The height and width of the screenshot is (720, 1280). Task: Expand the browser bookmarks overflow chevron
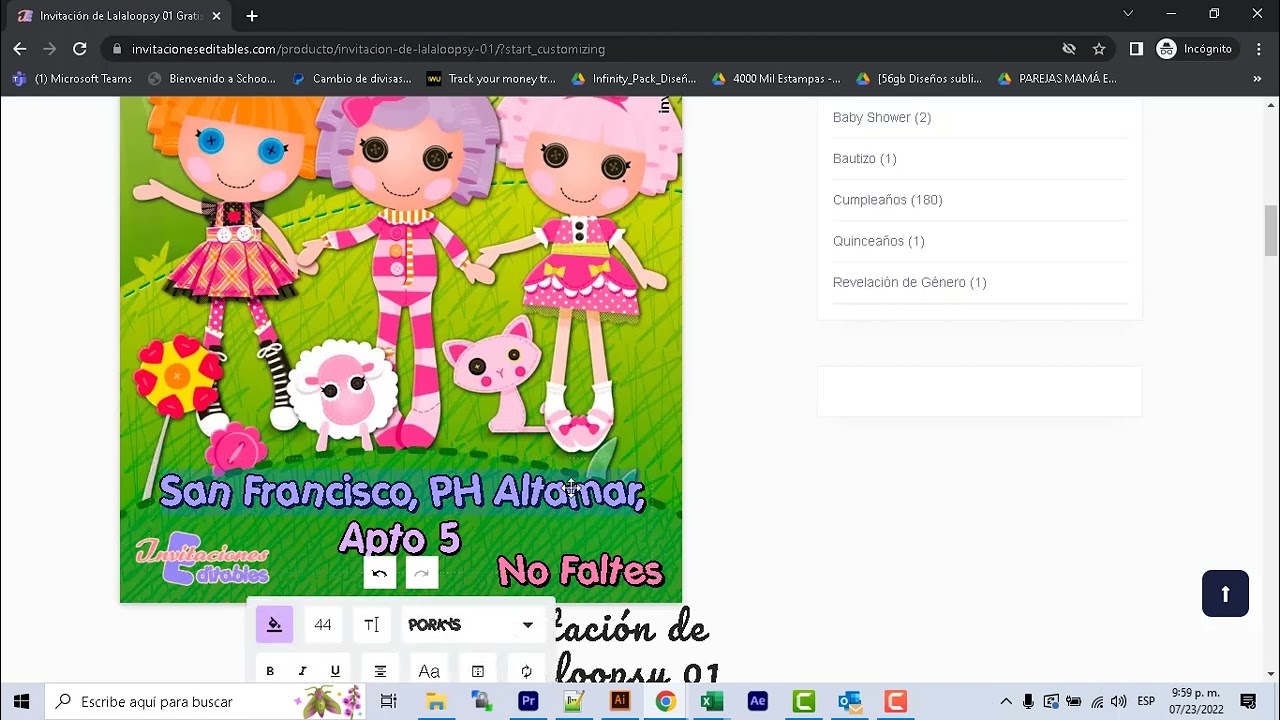point(1258,78)
